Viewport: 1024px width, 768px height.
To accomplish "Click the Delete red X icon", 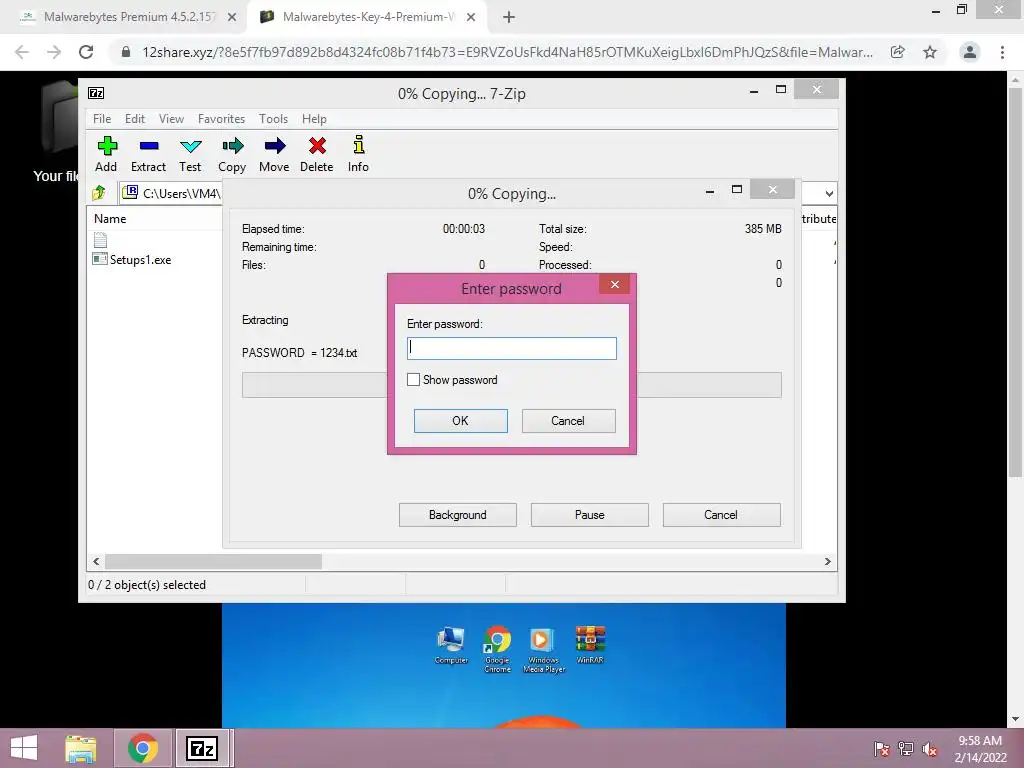I will tap(317, 146).
